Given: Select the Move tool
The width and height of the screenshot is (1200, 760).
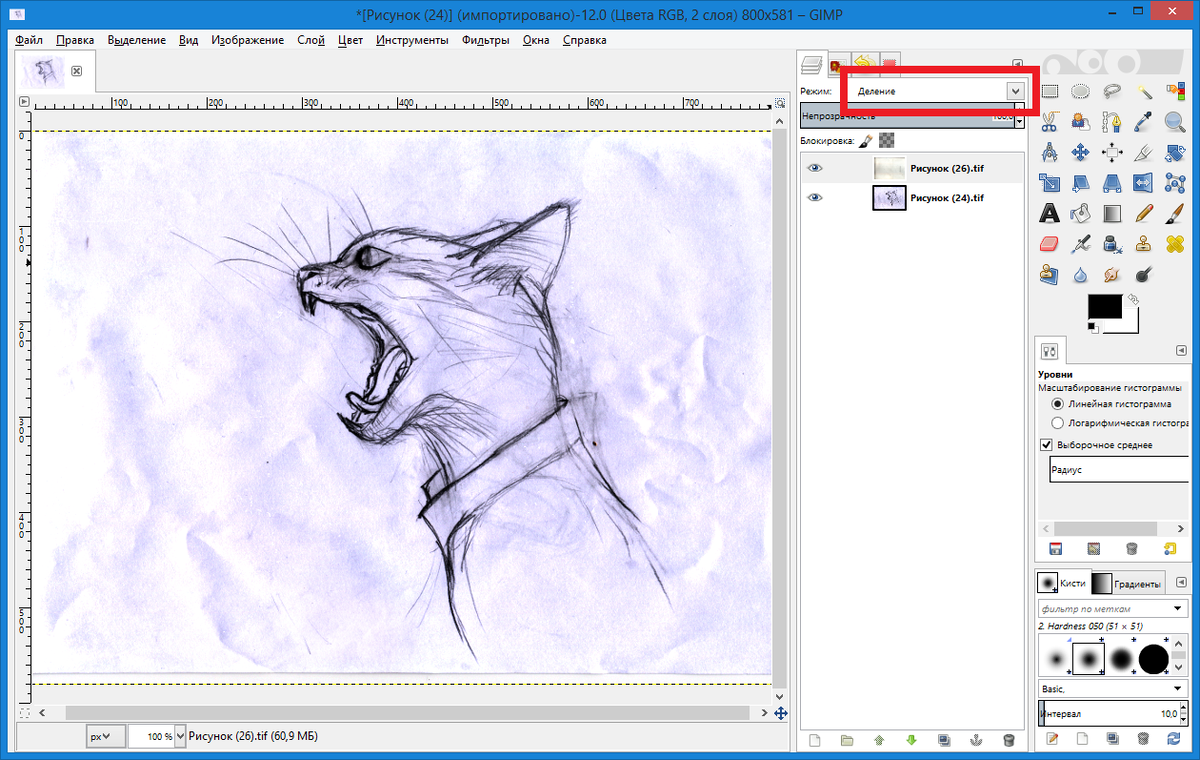Looking at the screenshot, I should (x=1081, y=153).
